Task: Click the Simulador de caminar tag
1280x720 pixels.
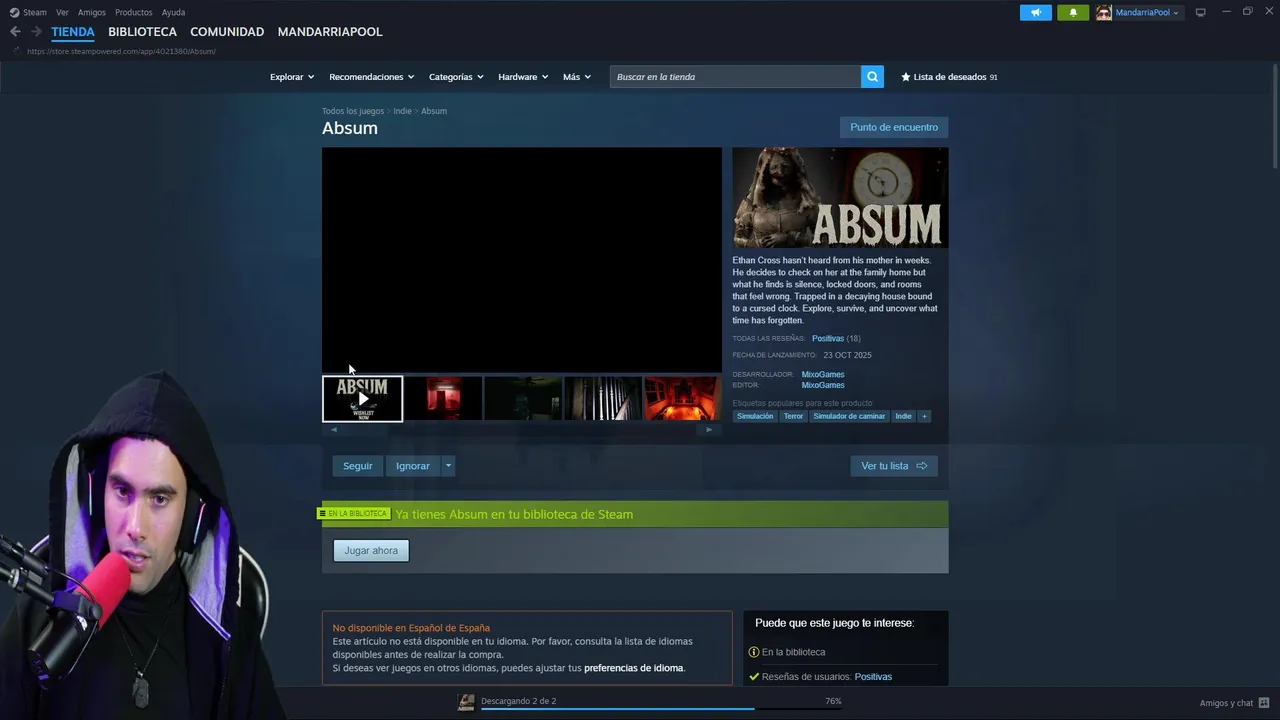Action: (x=849, y=416)
